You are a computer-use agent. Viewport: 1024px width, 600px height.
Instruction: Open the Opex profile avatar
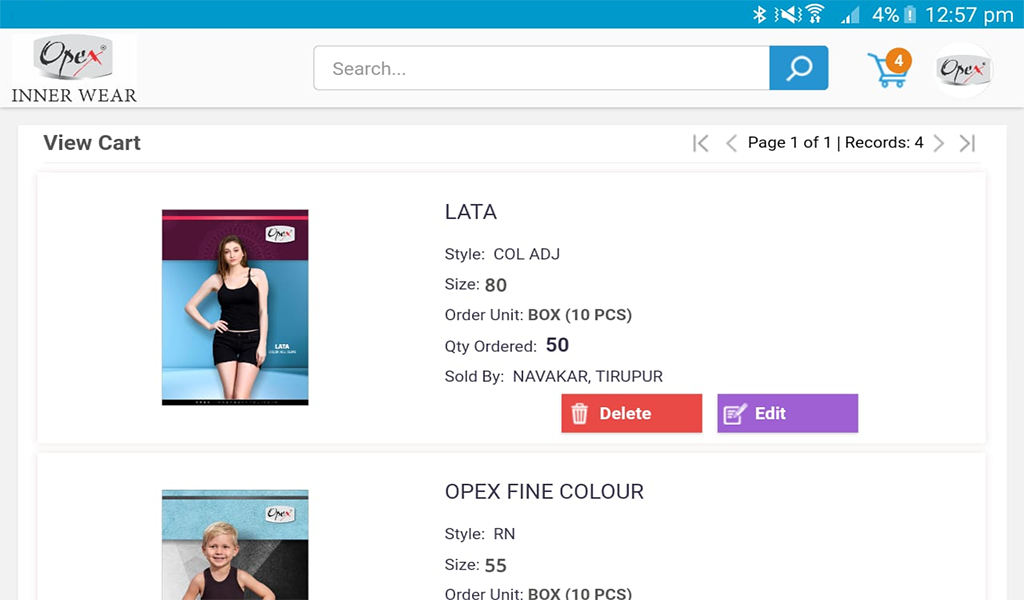[x=963, y=69]
